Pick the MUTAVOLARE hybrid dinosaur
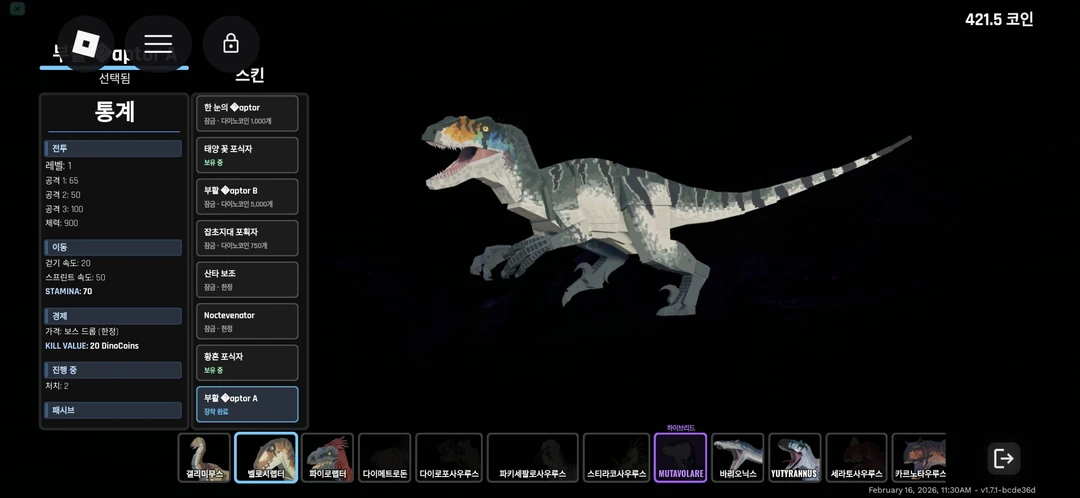The height and width of the screenshot is (498, 1080). tap(680, 458)
